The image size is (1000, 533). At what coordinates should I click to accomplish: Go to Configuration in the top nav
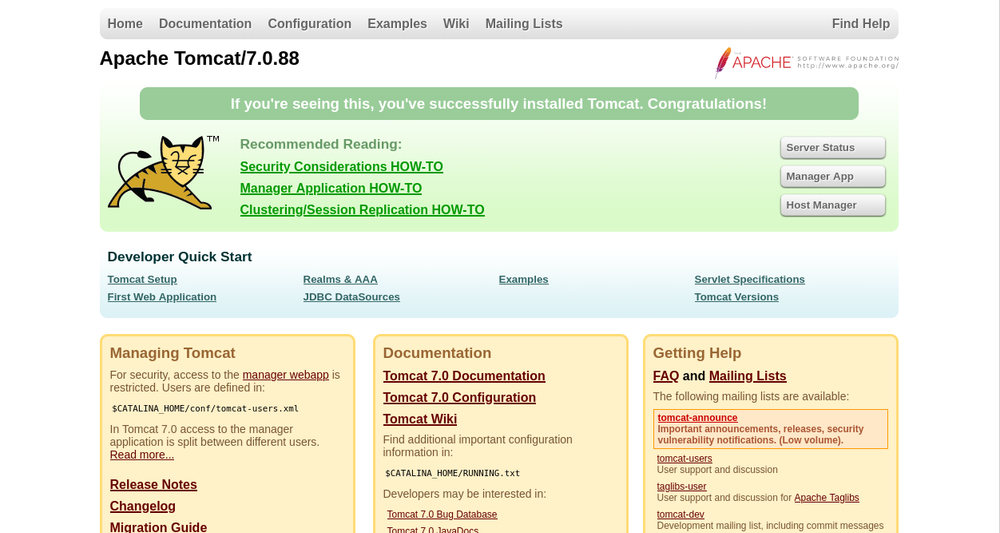point(309,24)
